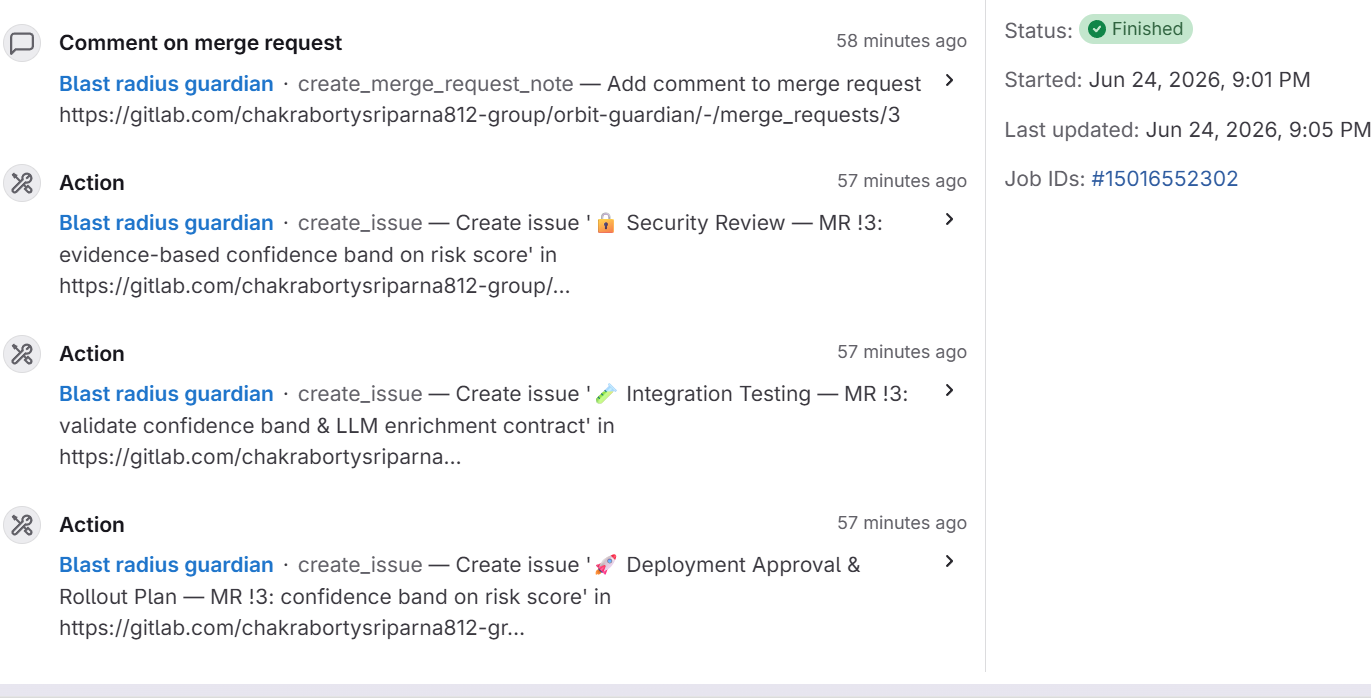Open job ID #15016552302 link

pos(1165,179)
